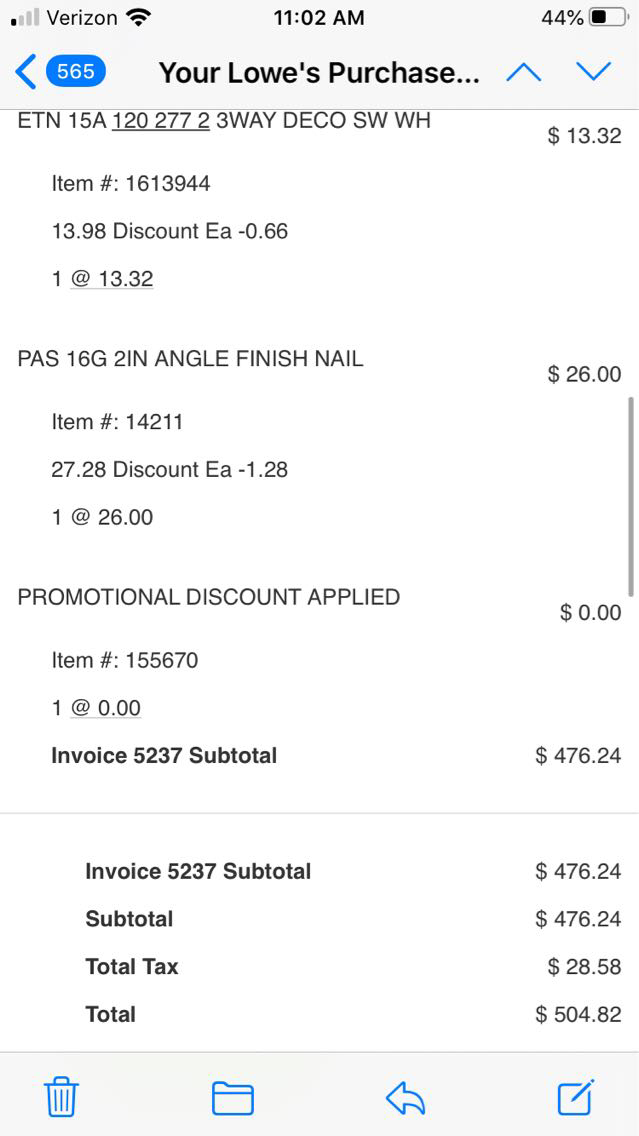Screen dimensions: 639x1136
Task: Tap the 565 unread mailbox badge
Action: (x=76, y=72)
